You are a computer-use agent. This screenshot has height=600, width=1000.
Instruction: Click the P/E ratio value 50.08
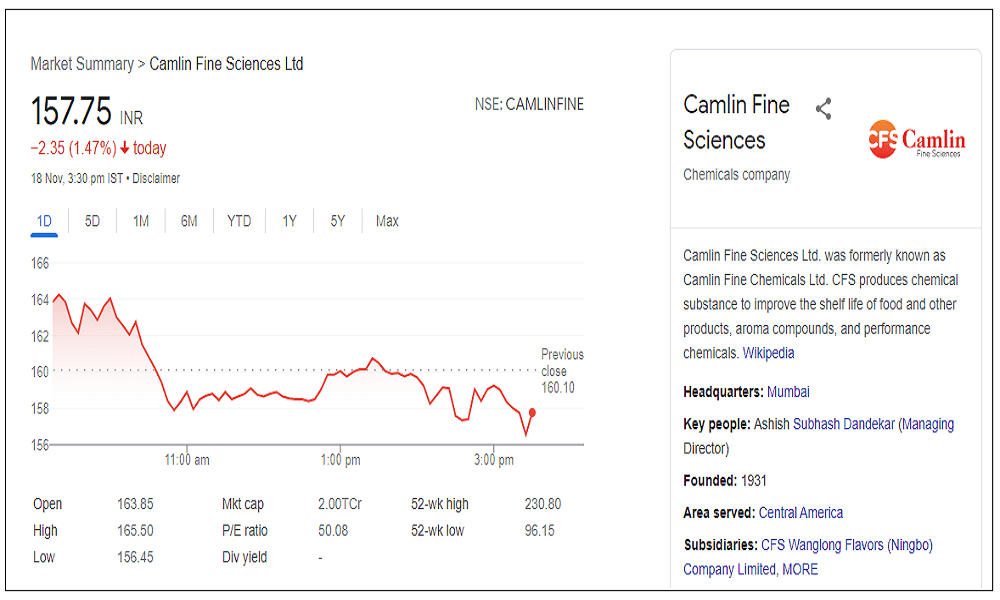333,531
